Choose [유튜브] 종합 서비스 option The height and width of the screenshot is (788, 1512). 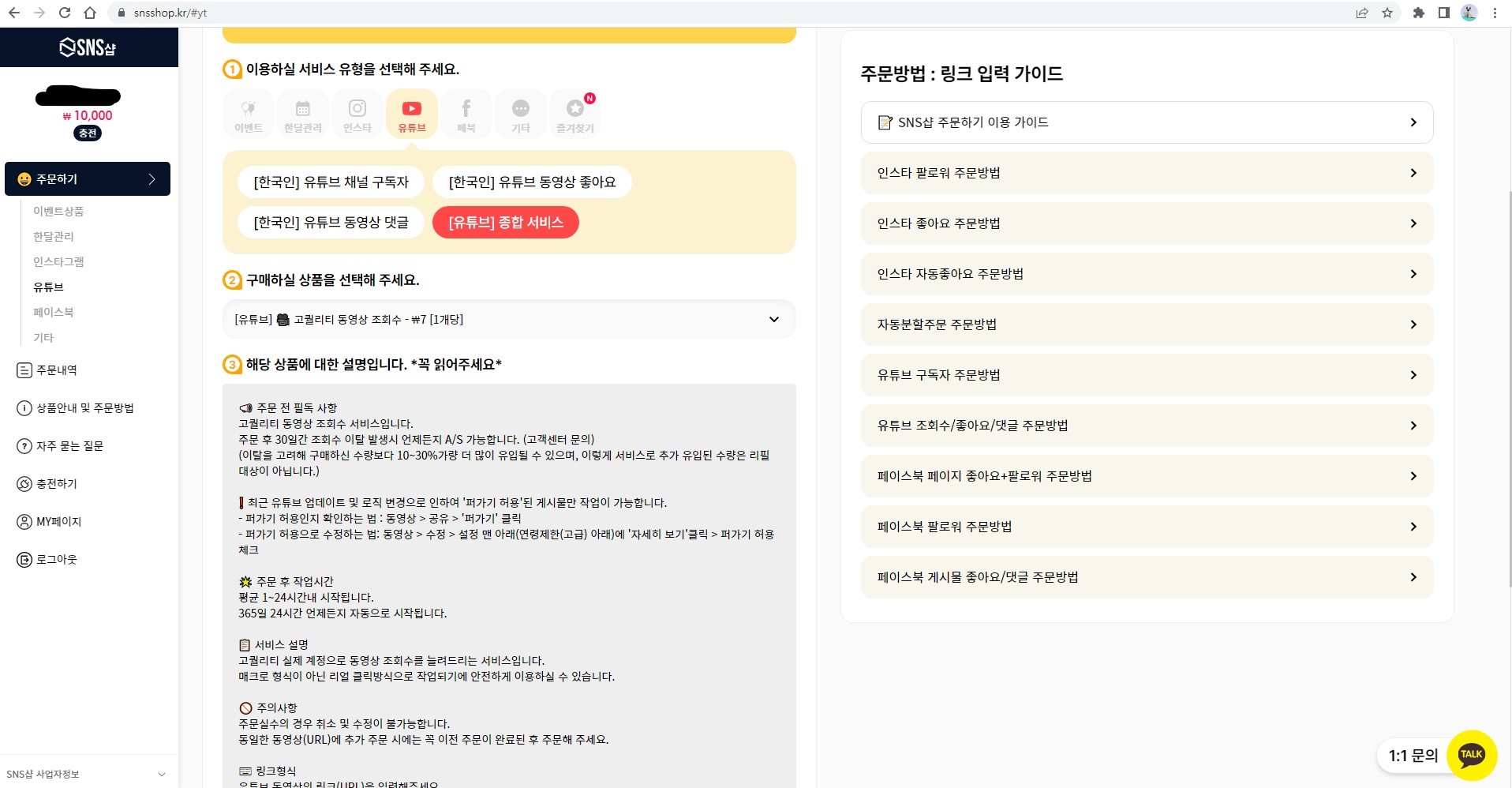point(506,223)
